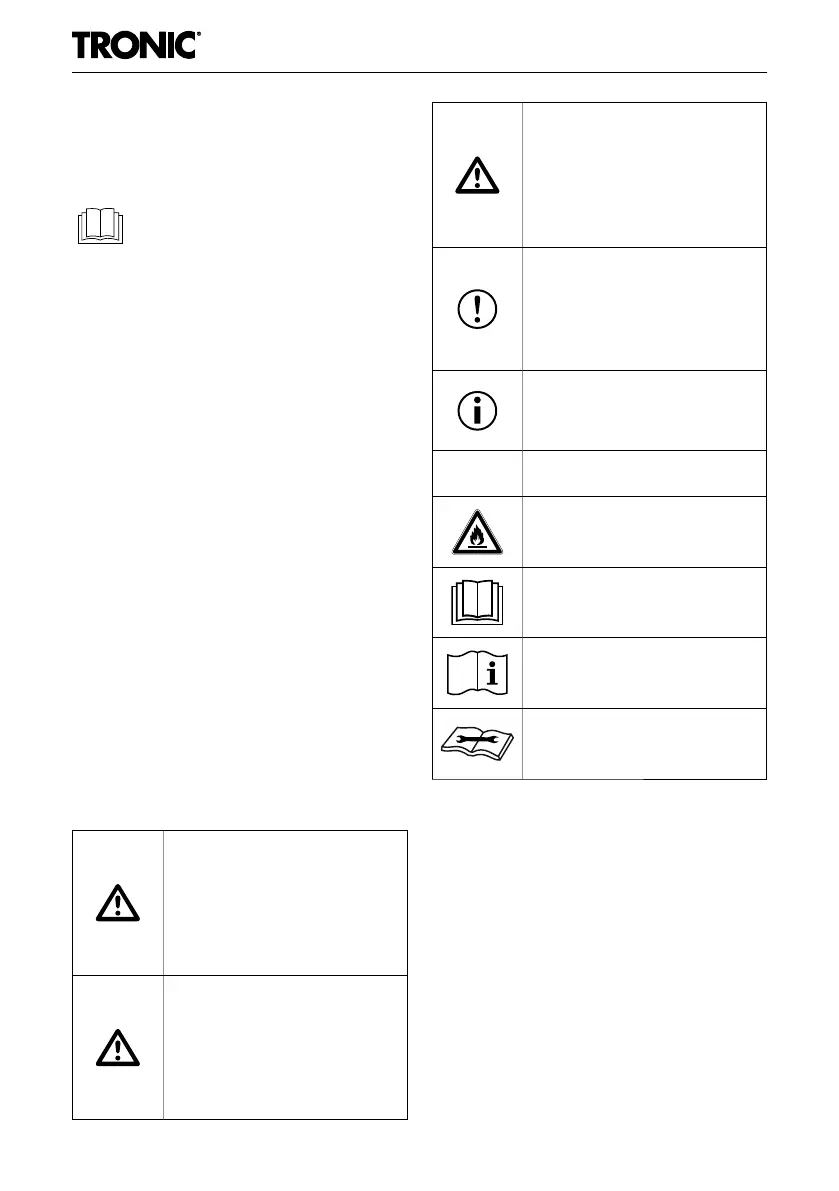Image resolution: width=839 pixels, height=1191 pixels.
Task: Click the flame hazard triangle icon
Action: (477, 532)
